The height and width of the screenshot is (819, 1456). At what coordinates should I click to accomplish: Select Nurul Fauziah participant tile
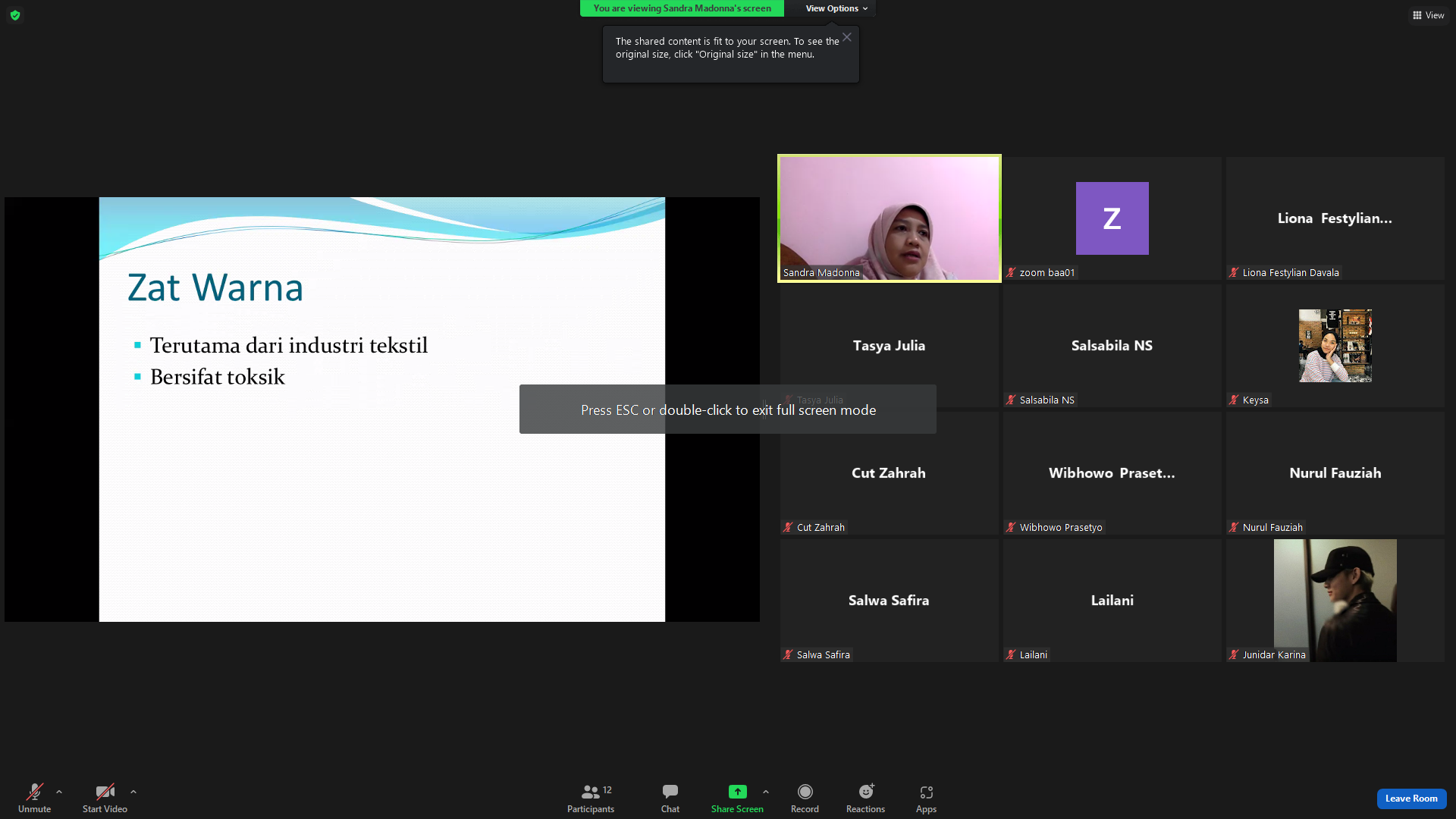[1335, 473]
